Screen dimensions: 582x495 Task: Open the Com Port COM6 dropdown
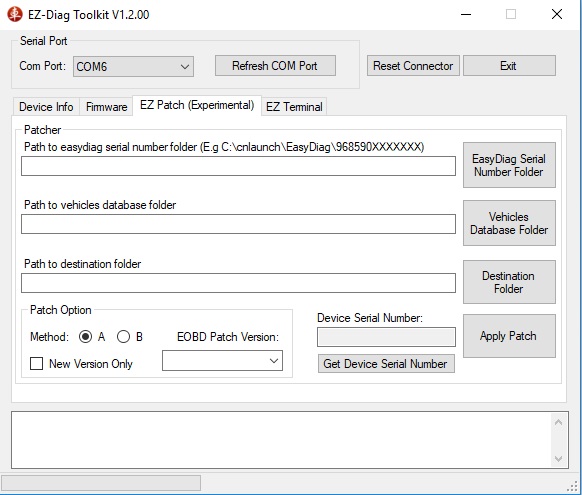(x=133, y=67)
